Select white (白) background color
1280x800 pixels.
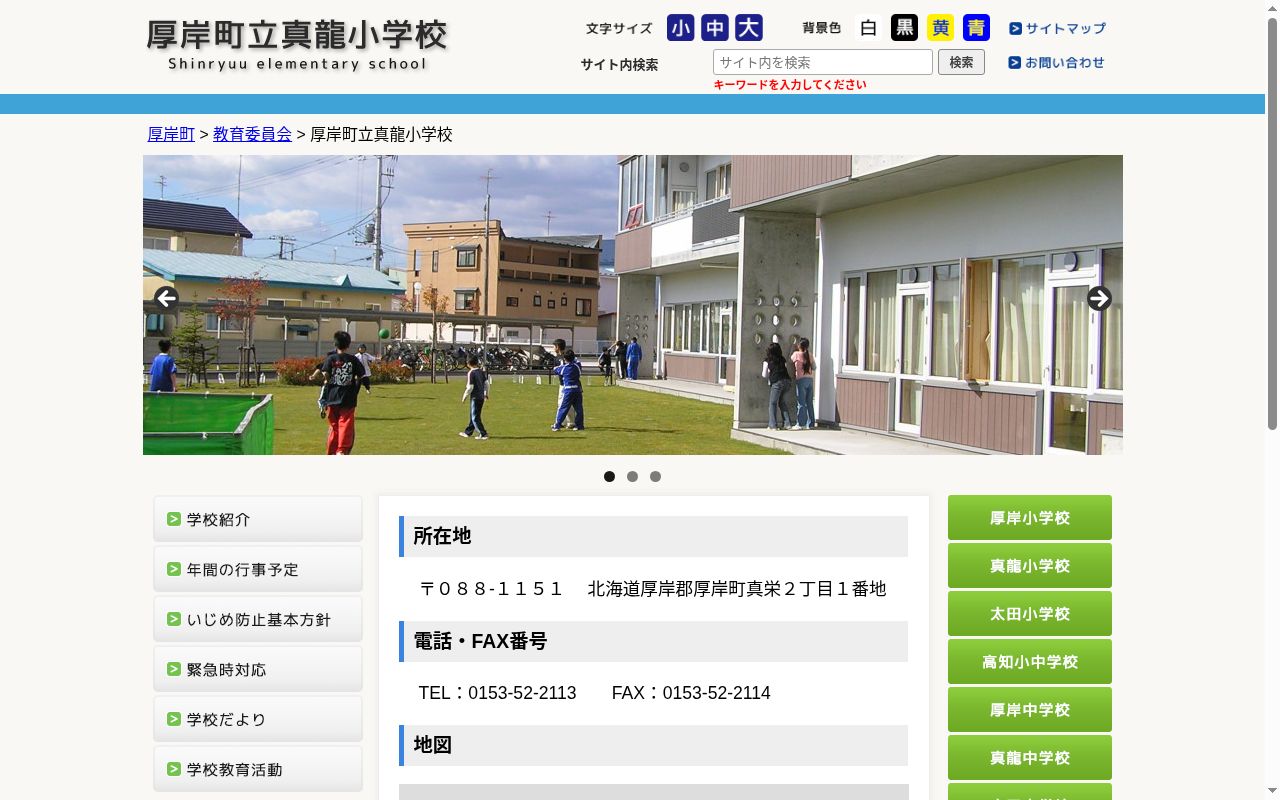[869, 28]
